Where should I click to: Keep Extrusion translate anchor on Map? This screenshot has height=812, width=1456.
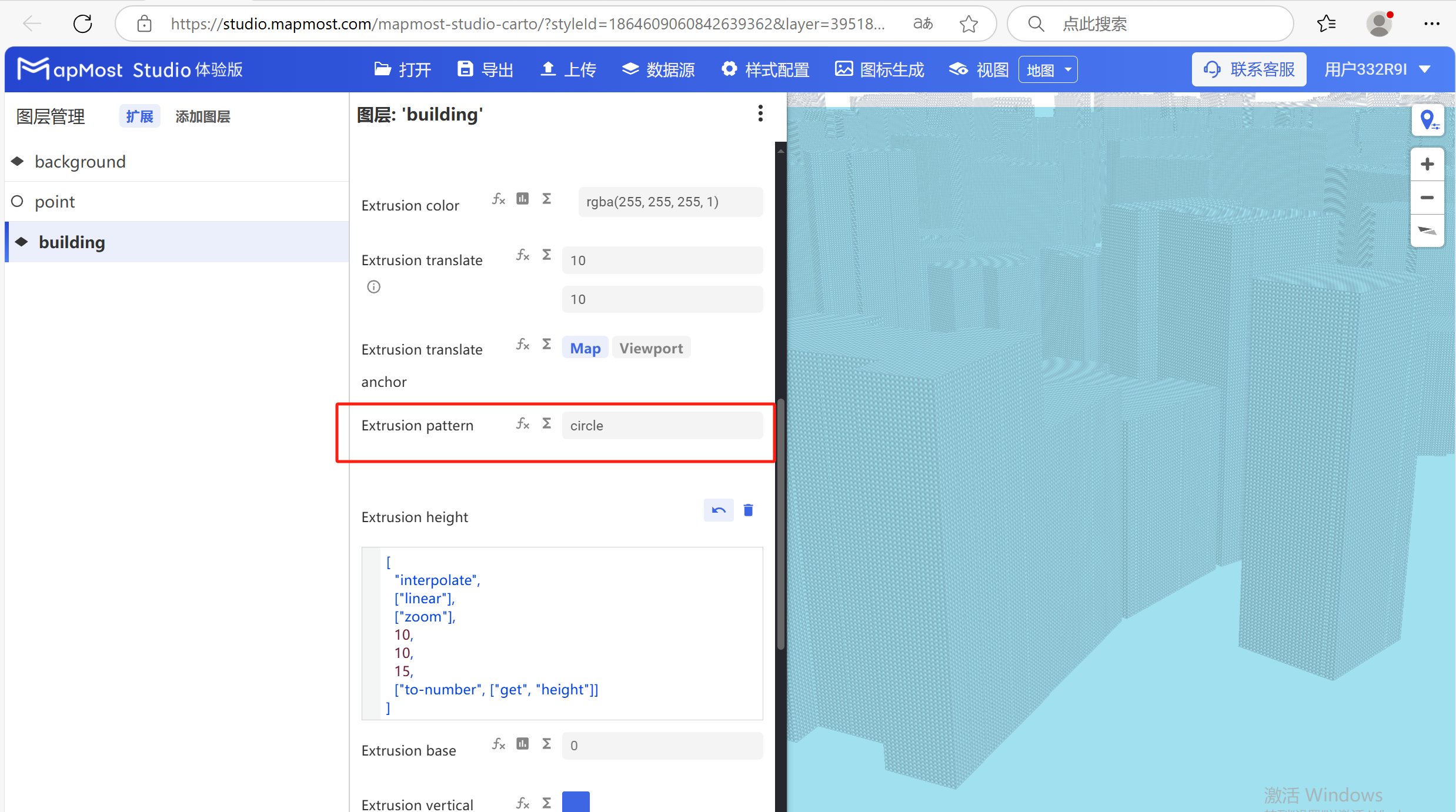(x=585, y=347)
